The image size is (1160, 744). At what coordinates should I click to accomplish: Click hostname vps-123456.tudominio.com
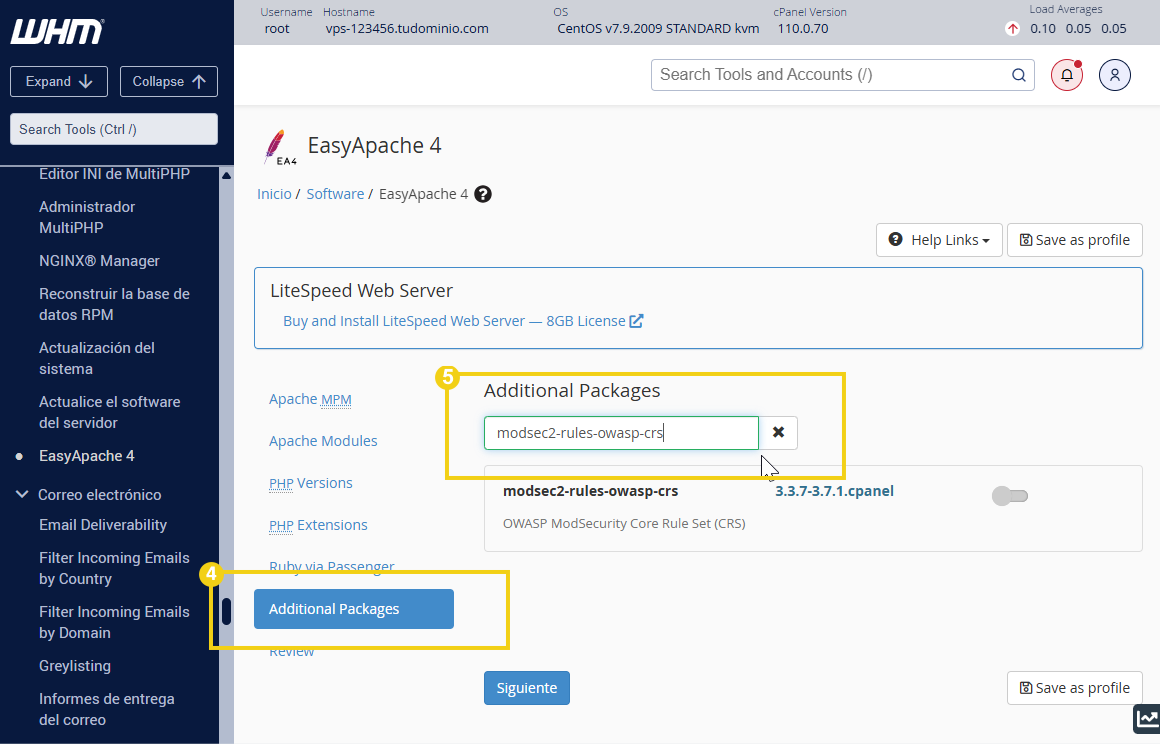(407, 29)
